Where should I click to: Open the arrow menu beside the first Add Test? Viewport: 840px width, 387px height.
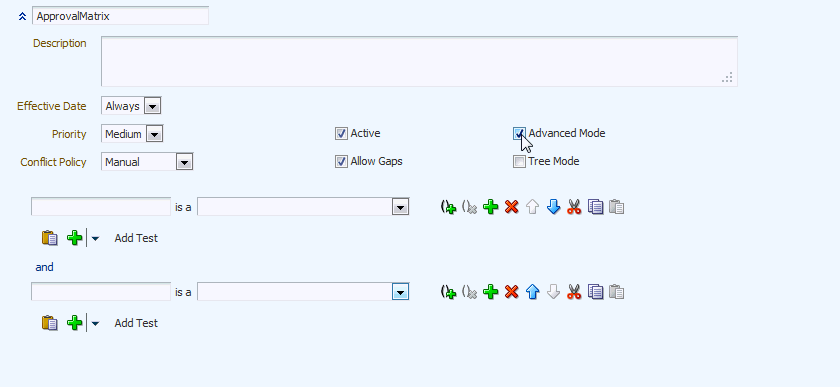click(95, 238)
